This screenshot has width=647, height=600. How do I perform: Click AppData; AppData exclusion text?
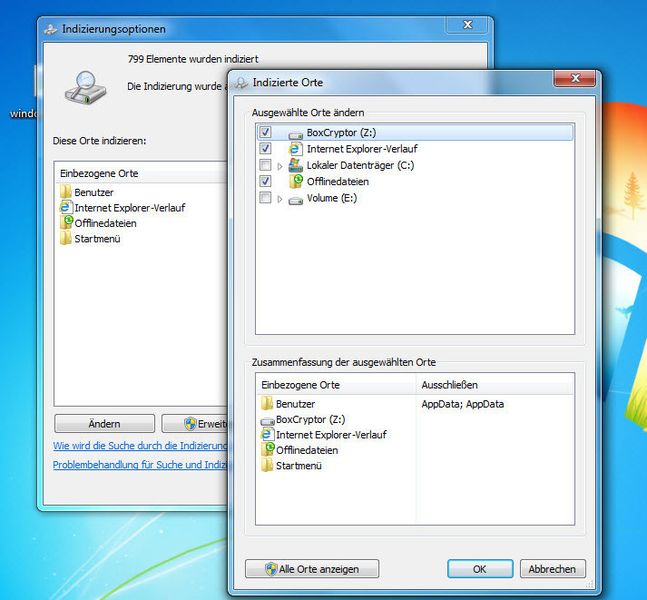[x=463, y=404]
